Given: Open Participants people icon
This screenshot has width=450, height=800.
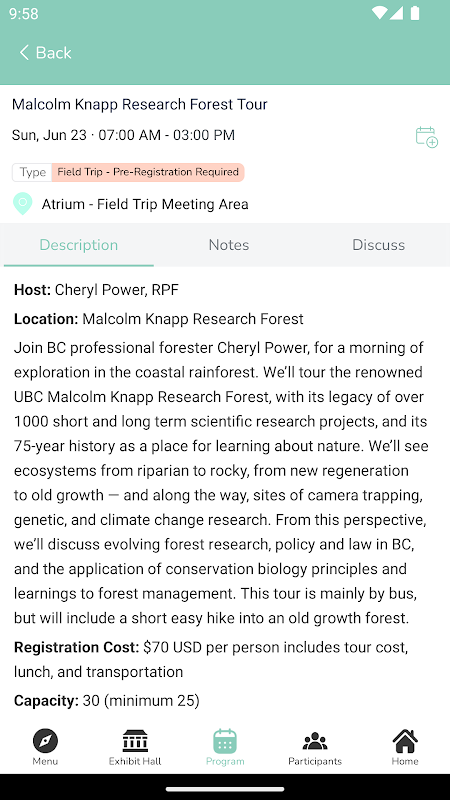Looking at the screenshot, I should click(315, 741).
